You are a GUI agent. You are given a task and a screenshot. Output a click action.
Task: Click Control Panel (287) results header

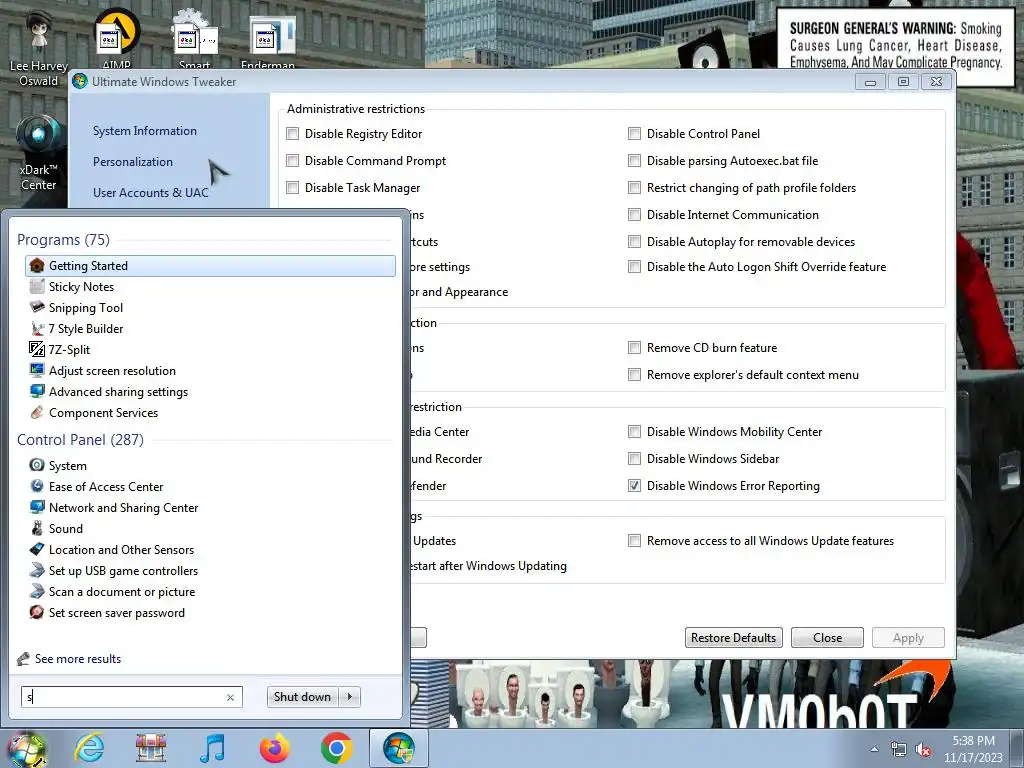[x=80, y=440]
